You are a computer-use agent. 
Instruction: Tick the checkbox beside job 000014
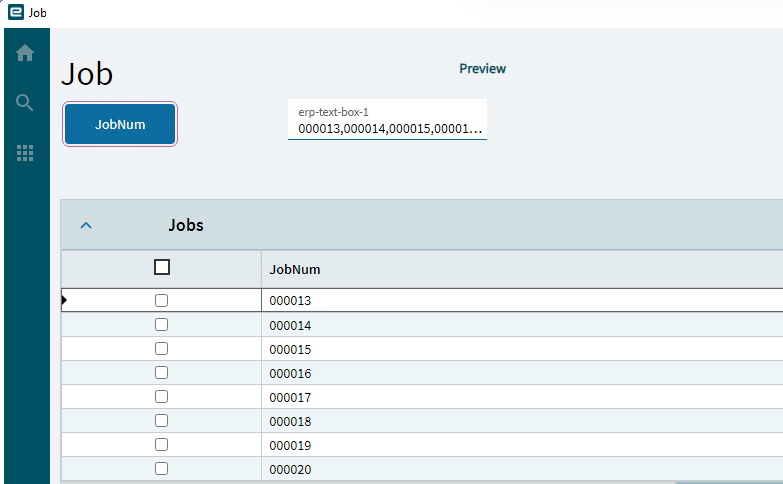tap(162, 325)
